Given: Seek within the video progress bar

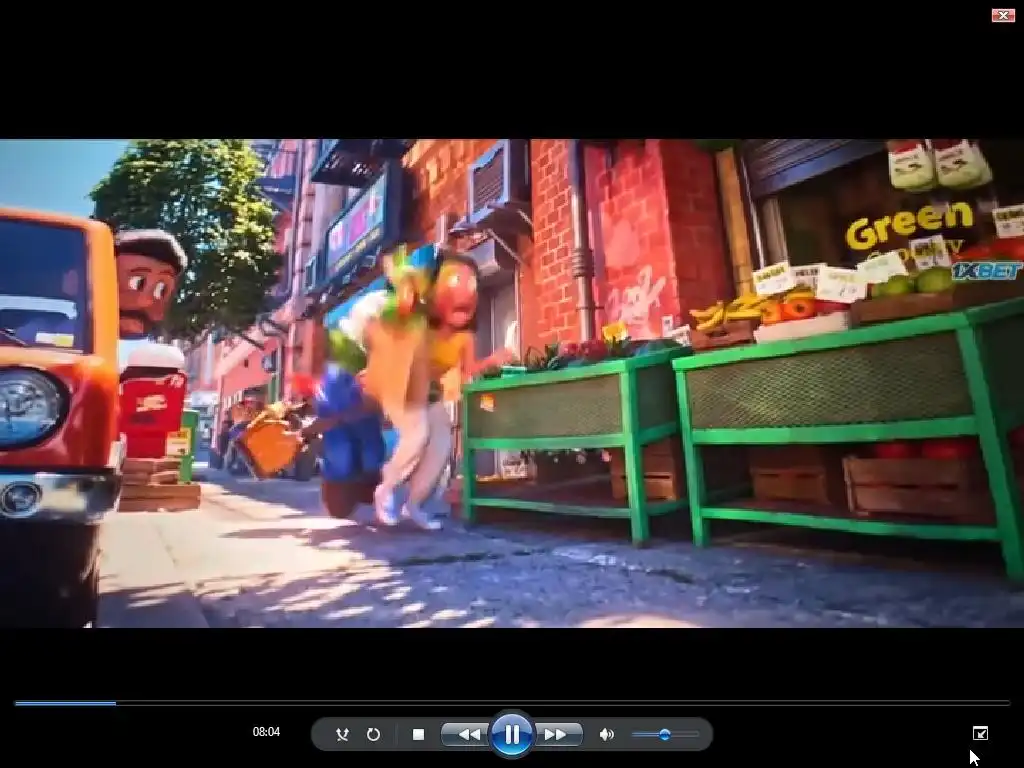Looking at the screenshot, I should click(512, 703).
